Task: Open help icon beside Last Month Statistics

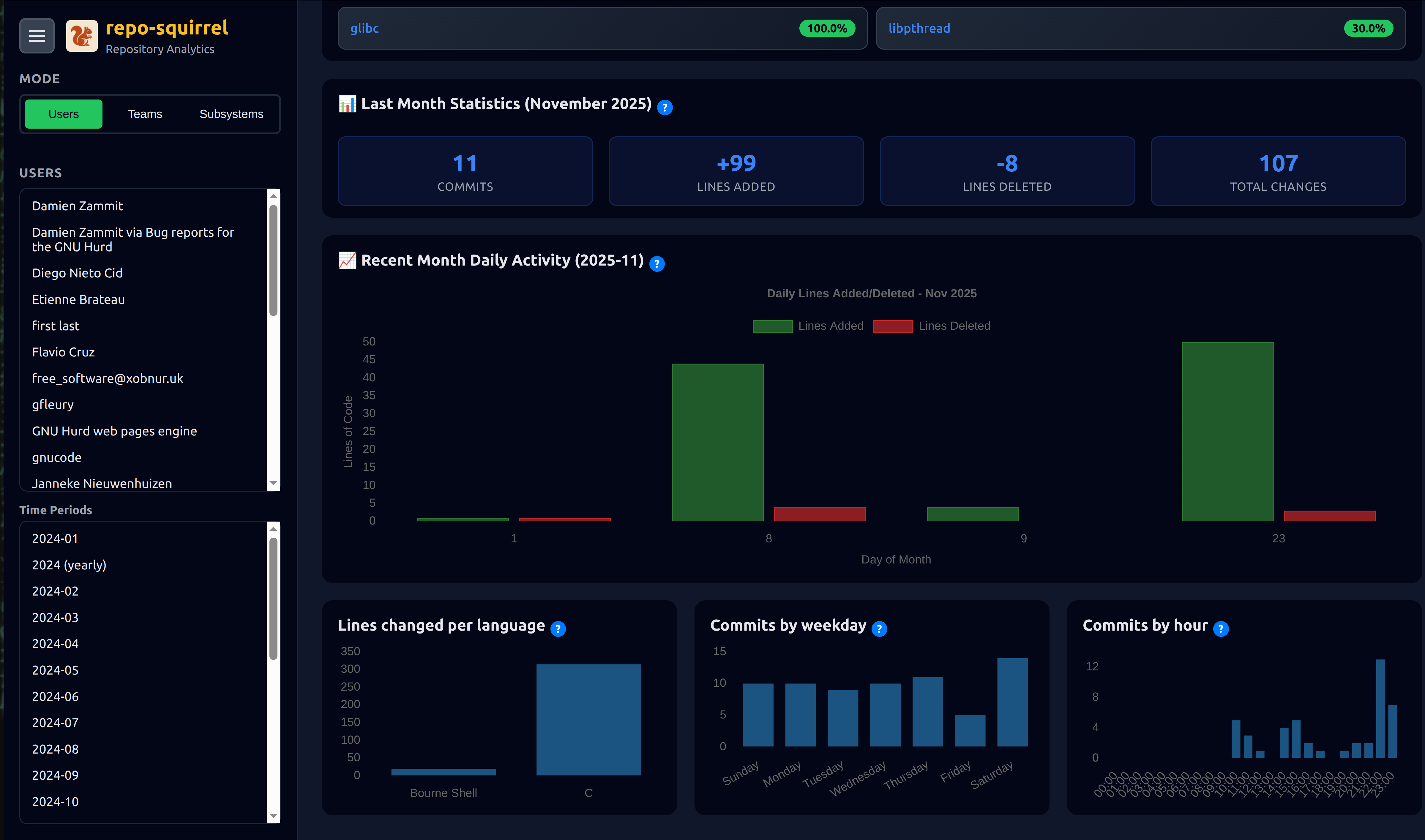Action: (665, 107)
